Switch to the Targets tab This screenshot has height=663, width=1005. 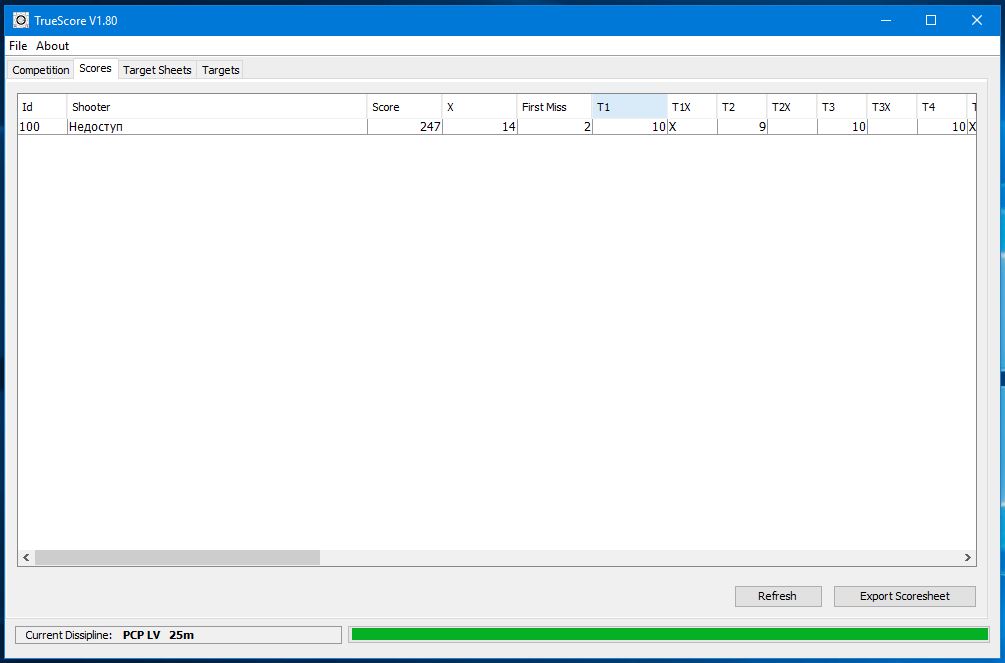click(x=220, y=70)
